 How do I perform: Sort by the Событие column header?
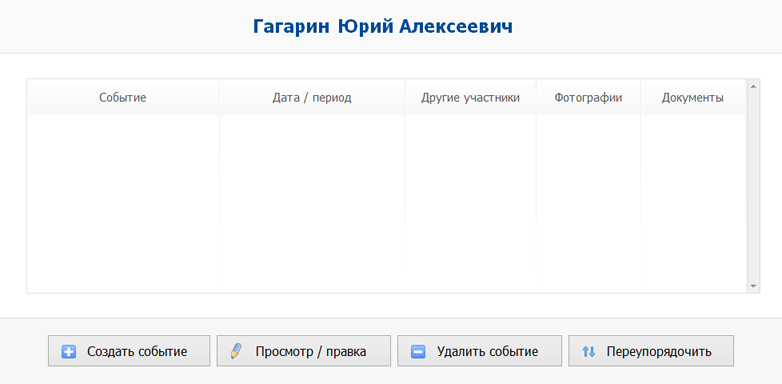123,98
